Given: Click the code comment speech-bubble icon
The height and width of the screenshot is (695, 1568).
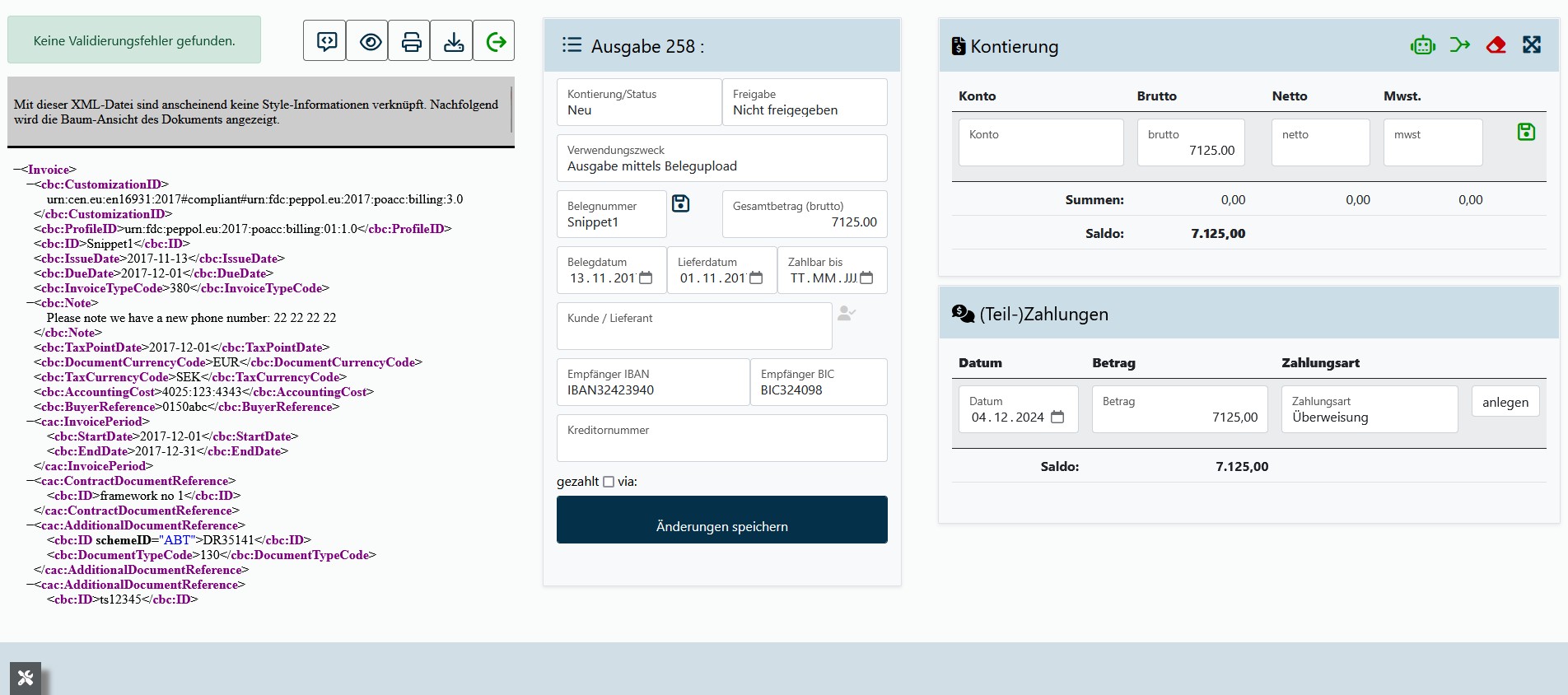Looking at the screenshot, I should pos(325,41).
